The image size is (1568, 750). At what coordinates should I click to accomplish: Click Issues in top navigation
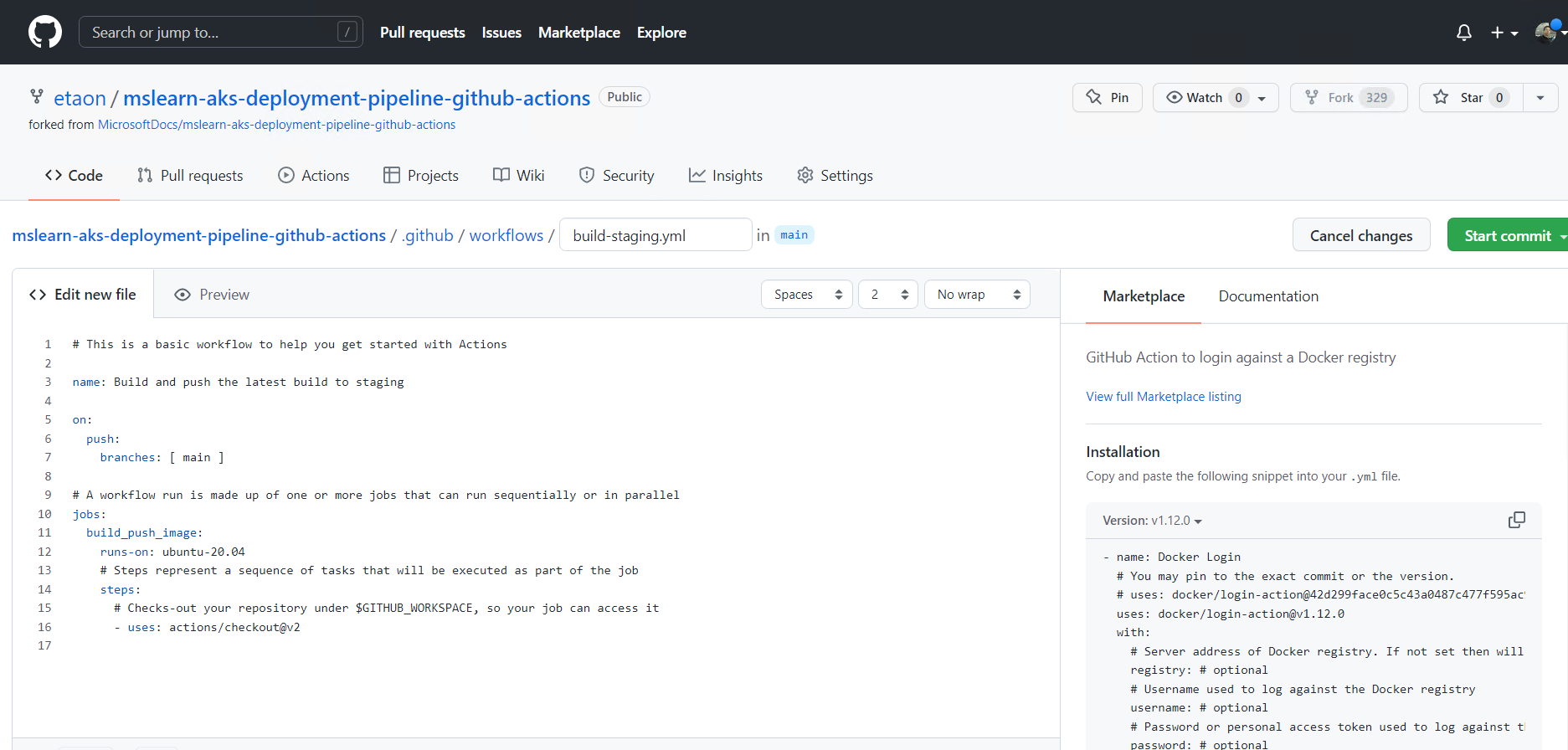(x=501, y=33)
